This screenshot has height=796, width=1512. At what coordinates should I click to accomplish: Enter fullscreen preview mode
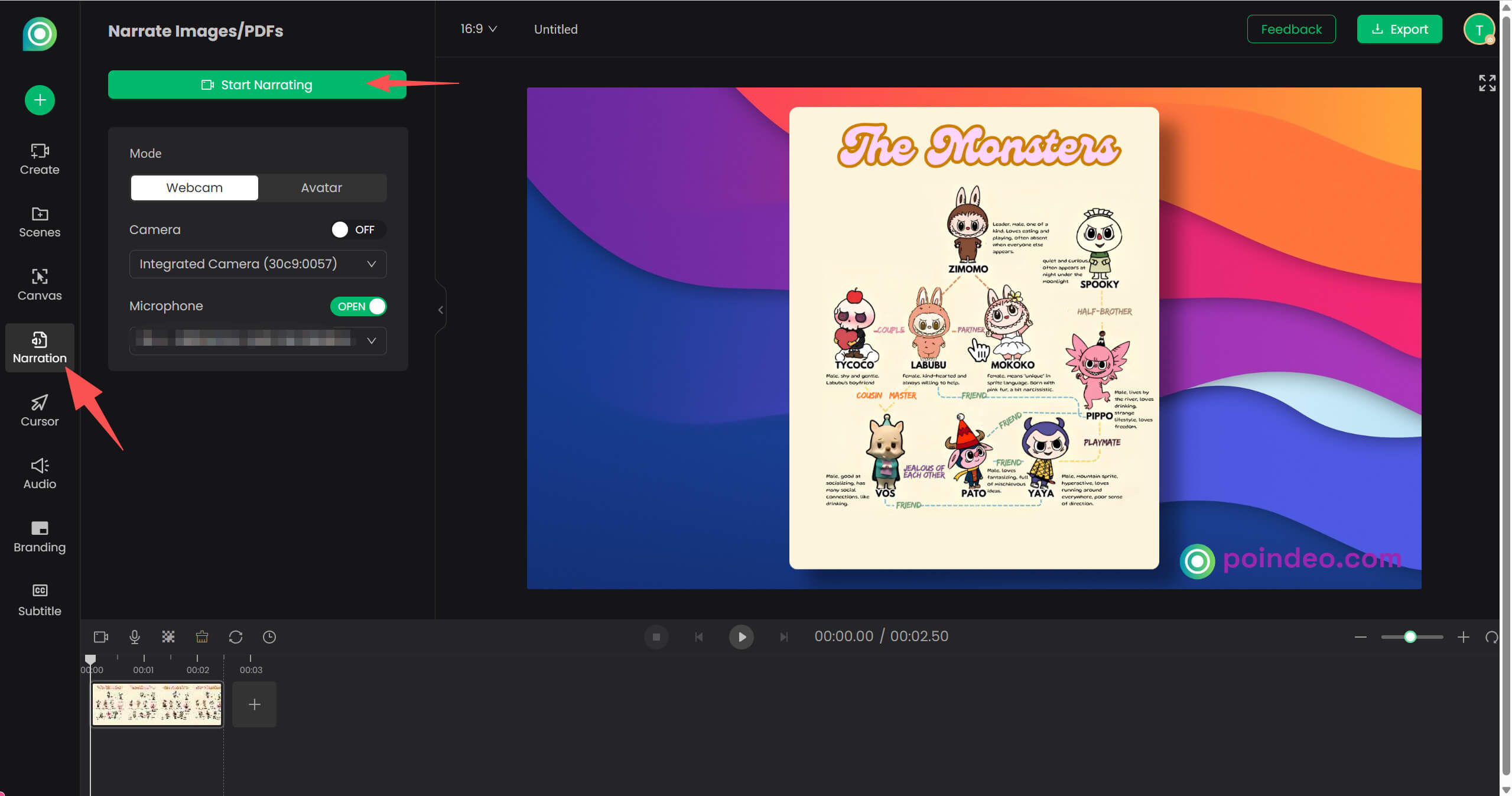coord(1487,83)
